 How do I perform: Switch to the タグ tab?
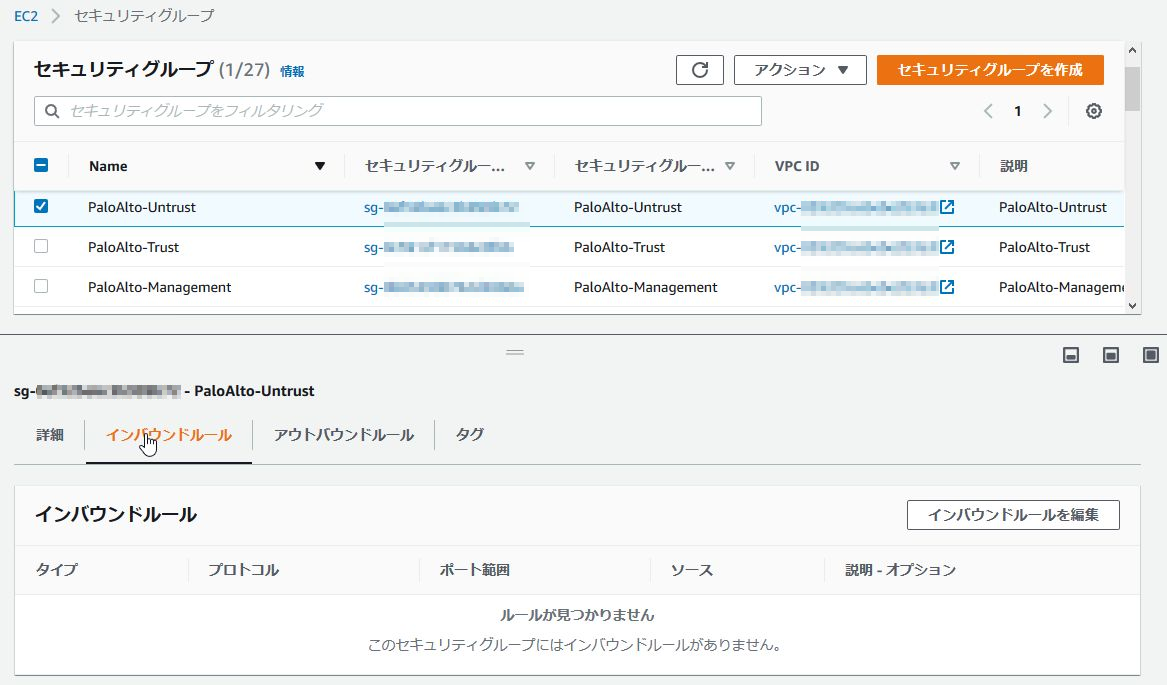(468, 435)
